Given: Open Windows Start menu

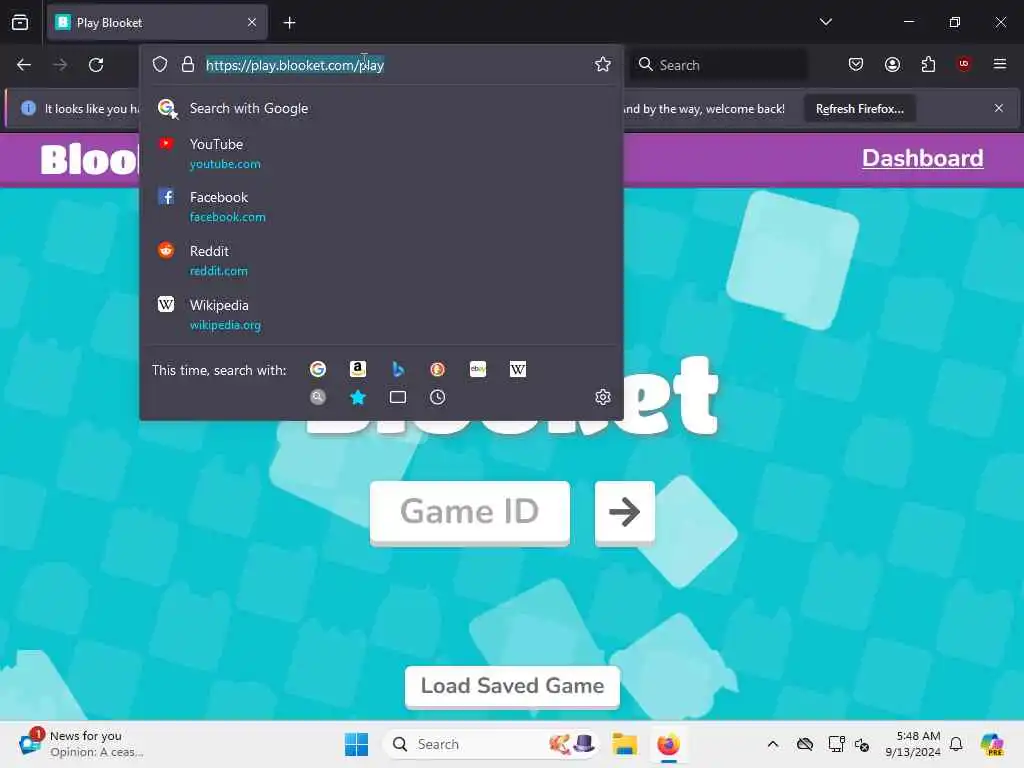Looking at the screenshot, I should click(357, 744).
